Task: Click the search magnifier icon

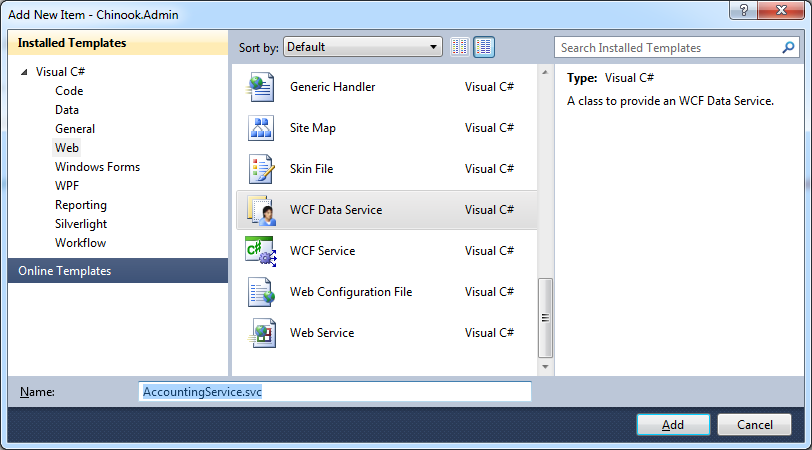Action: pyautogui.click(x=788, y=48)
